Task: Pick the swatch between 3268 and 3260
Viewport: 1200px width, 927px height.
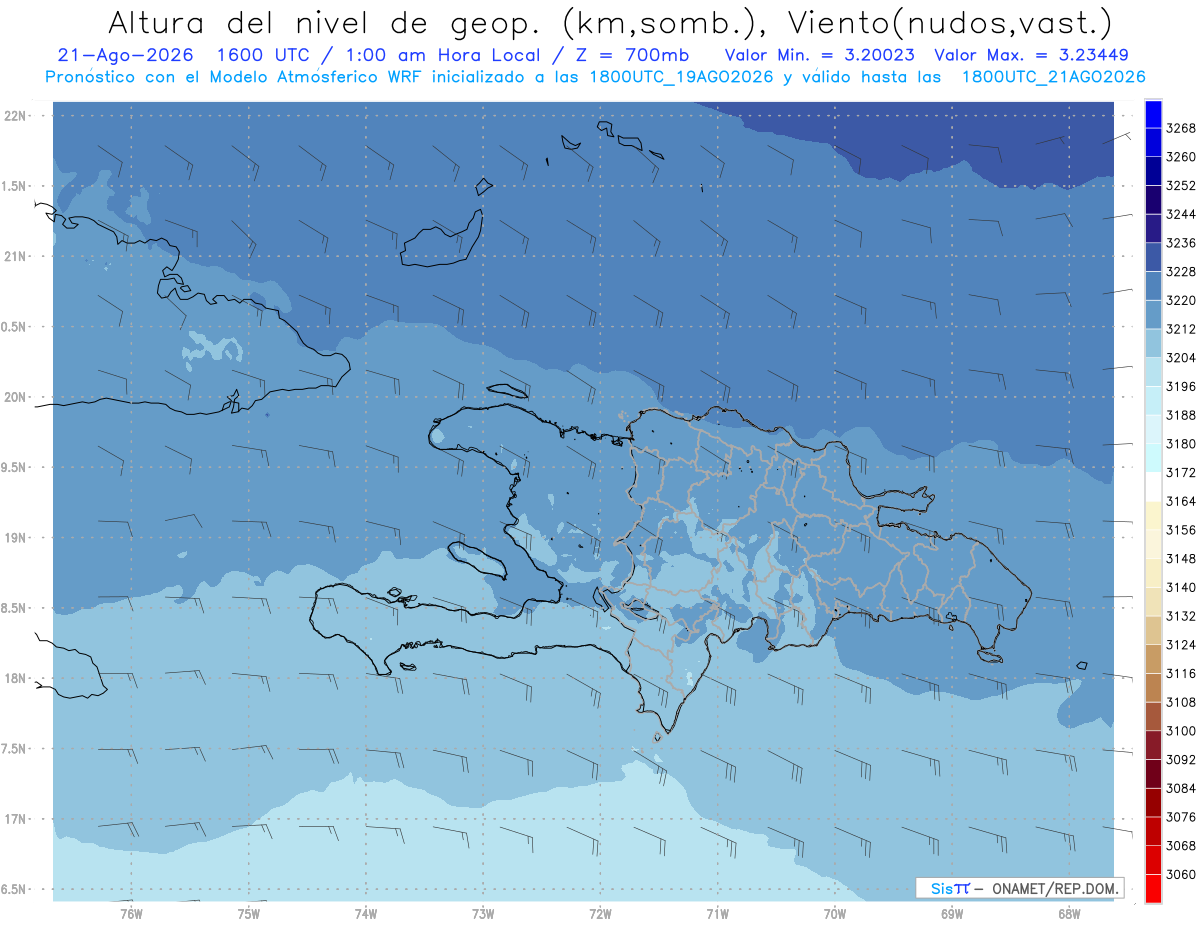Action: [1153, 143]
